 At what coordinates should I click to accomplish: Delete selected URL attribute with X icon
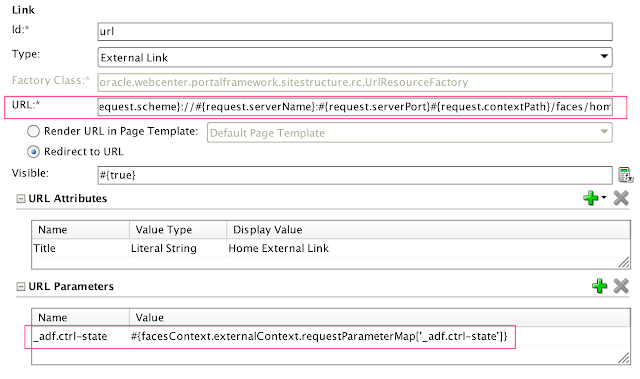point(621,198)
